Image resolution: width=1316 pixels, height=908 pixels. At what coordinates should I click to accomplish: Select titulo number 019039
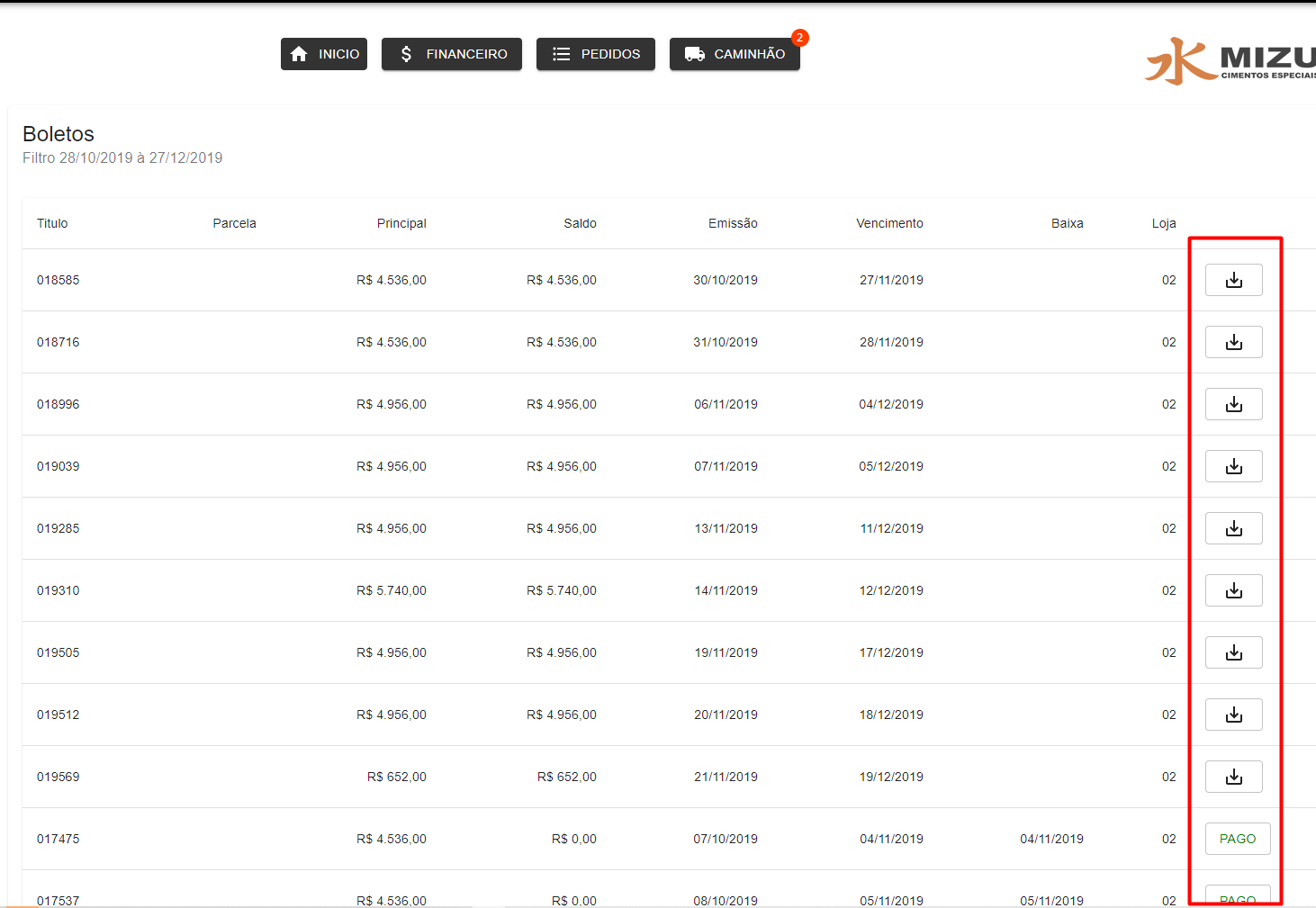58,466
